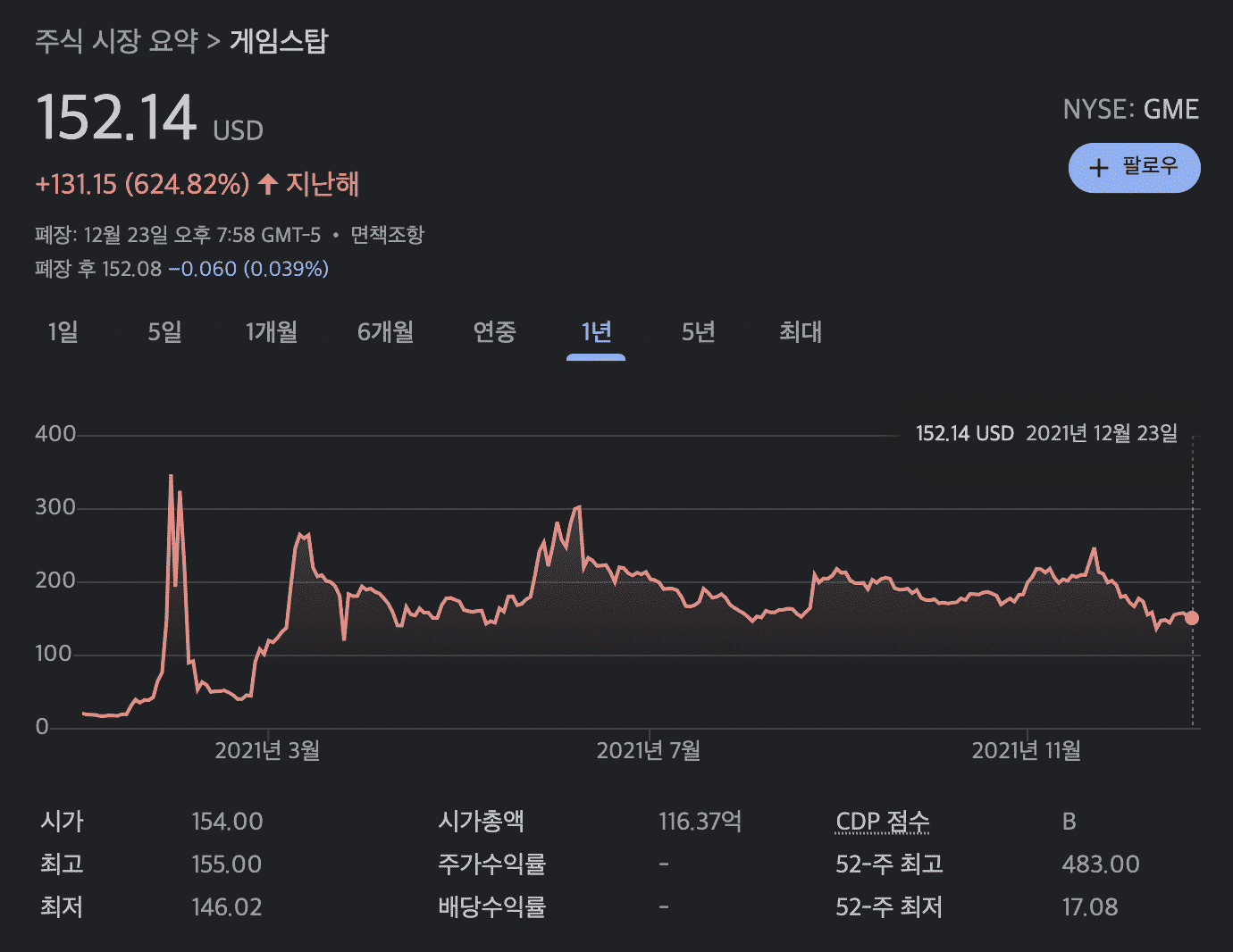Select the 1일 time range tab
1233x952 pixels.
tap(63, 332)
